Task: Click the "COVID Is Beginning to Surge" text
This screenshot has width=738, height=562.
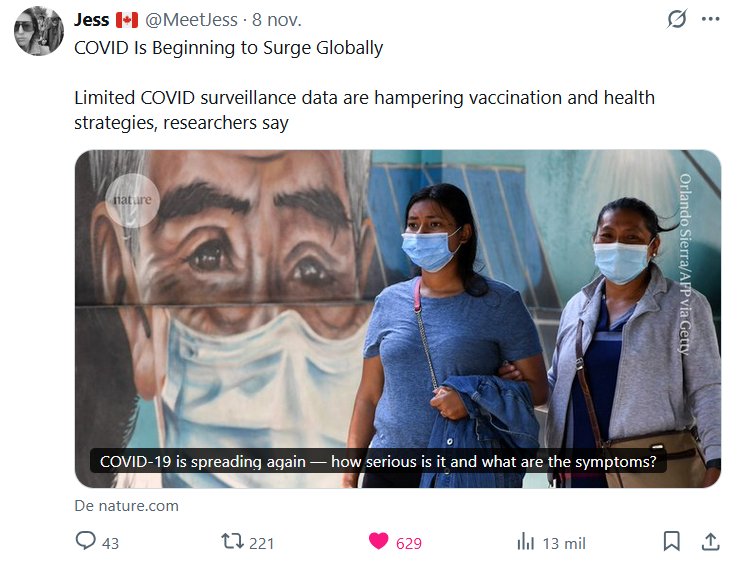Action: click(x=229, y=48)
